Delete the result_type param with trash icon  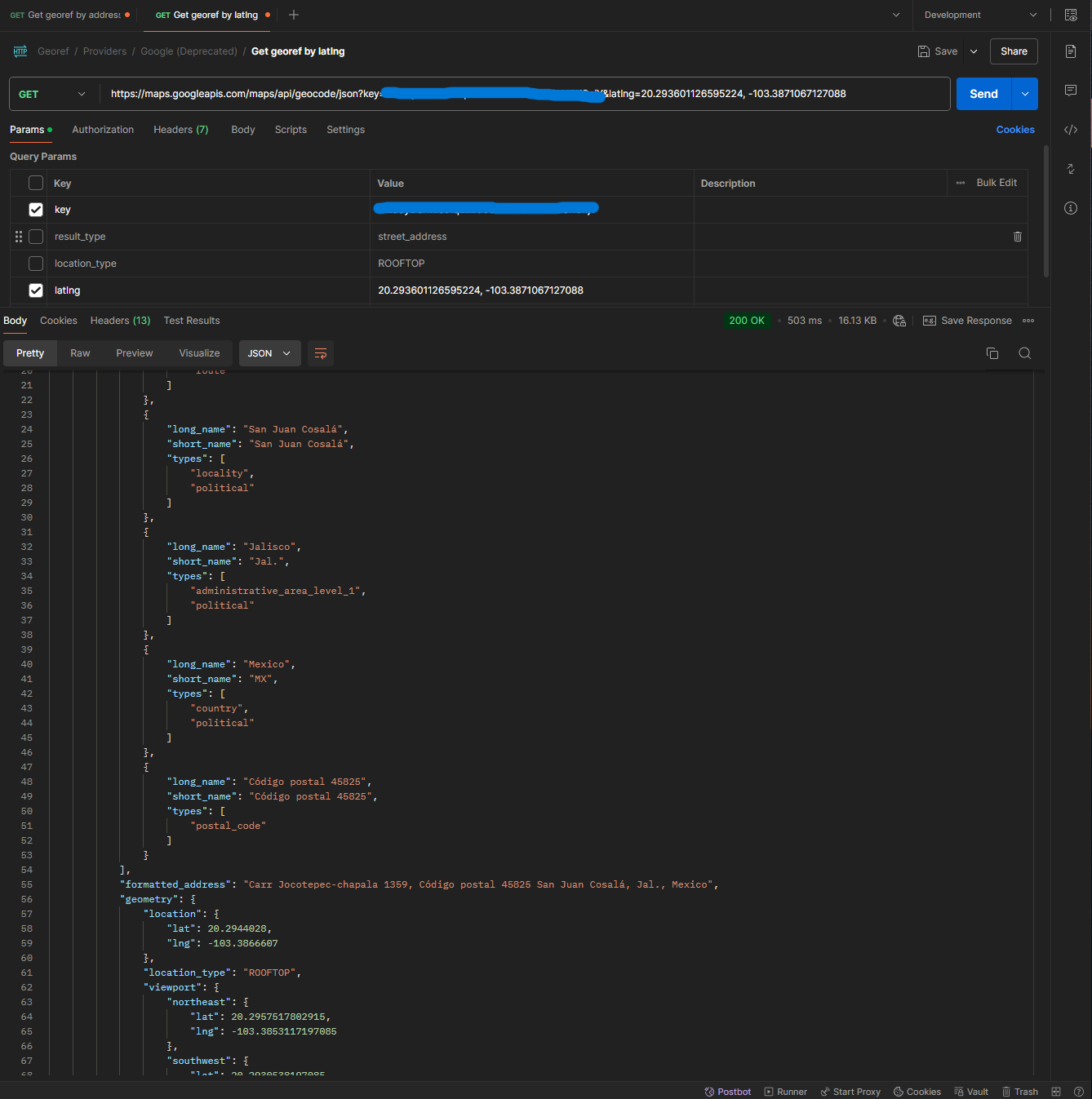tap(1017, 237)
